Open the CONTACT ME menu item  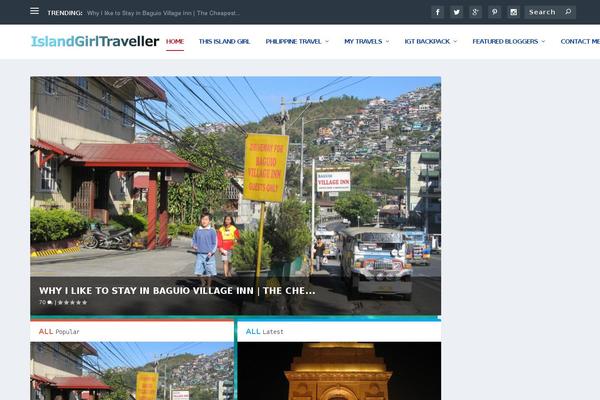pyautogui.click(x=580, y=41)
